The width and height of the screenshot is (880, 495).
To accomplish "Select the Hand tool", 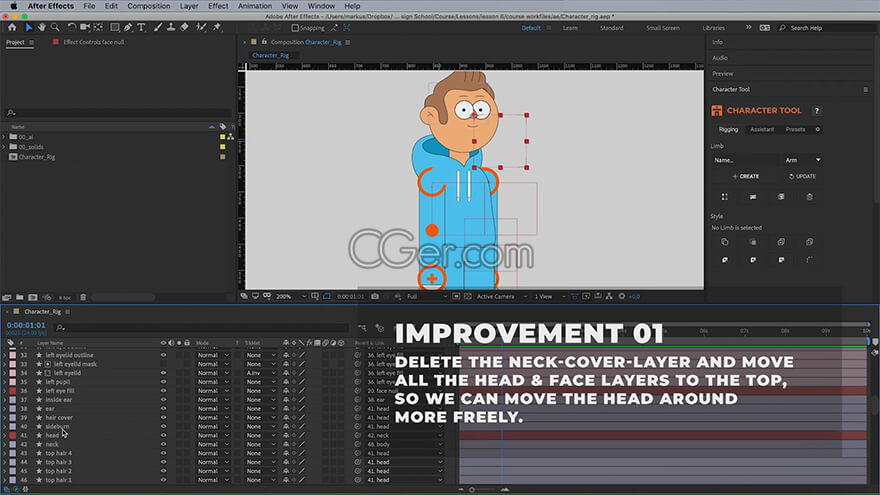I will click(42, 27).
